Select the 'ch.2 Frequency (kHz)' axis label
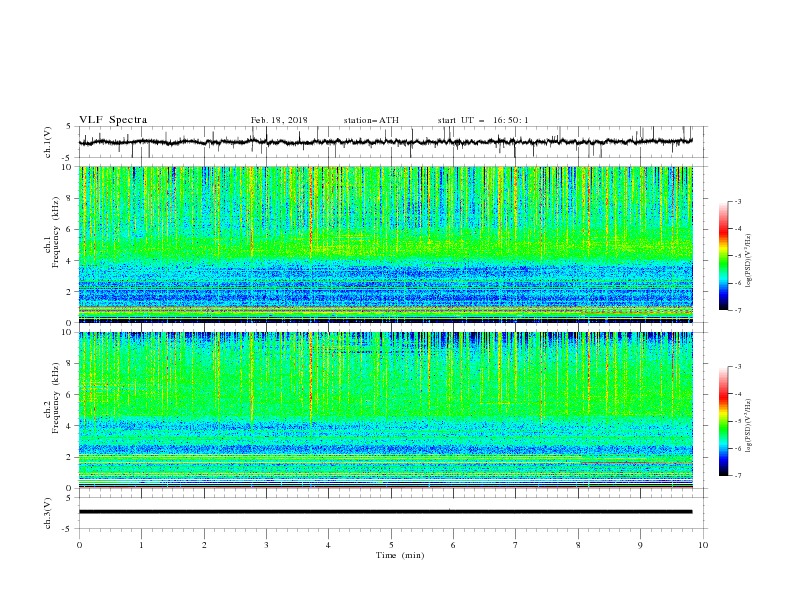The height and width of the screenshot is (612, 792). tap(51, 398)
